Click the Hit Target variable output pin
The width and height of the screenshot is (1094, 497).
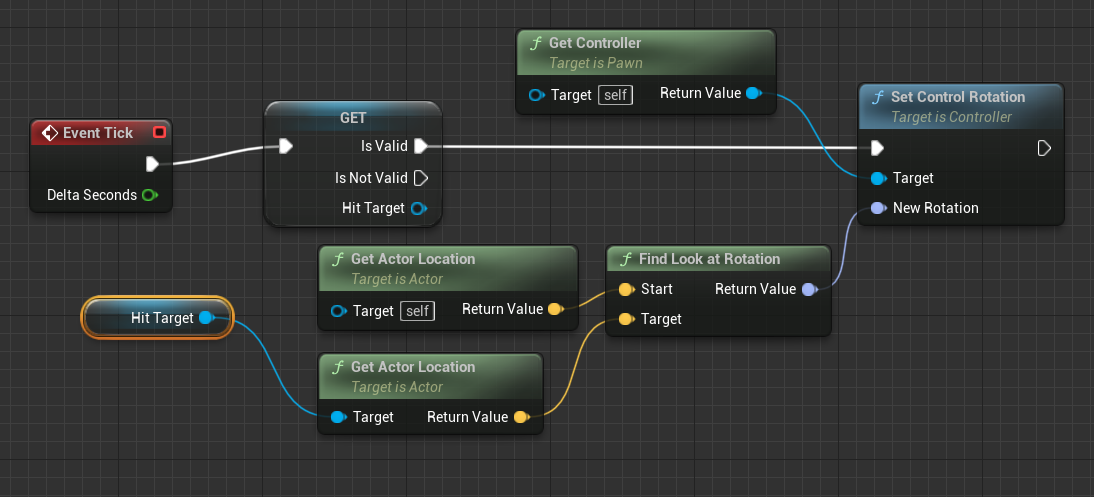coord(206,318)
